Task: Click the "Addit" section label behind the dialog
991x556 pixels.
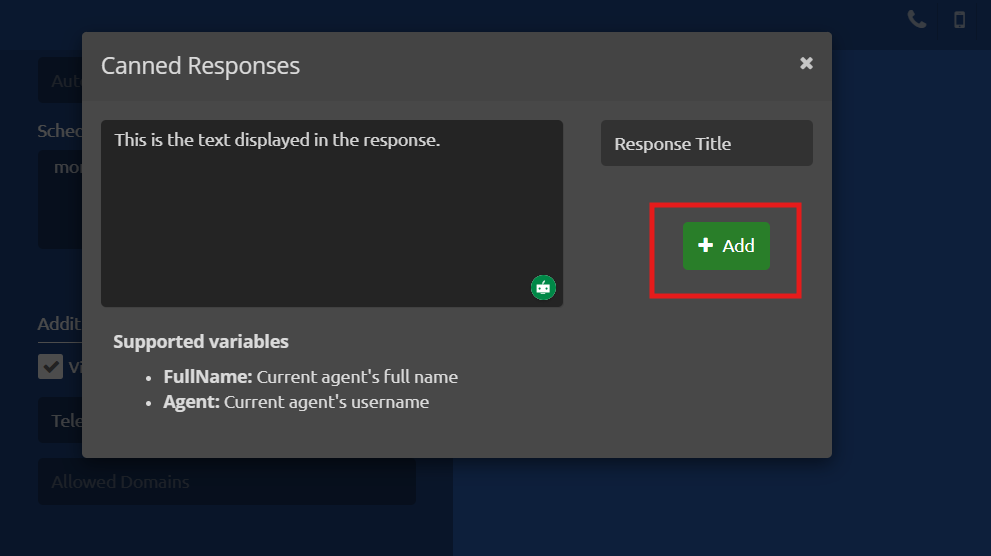Action: click(x=59, y=324)
